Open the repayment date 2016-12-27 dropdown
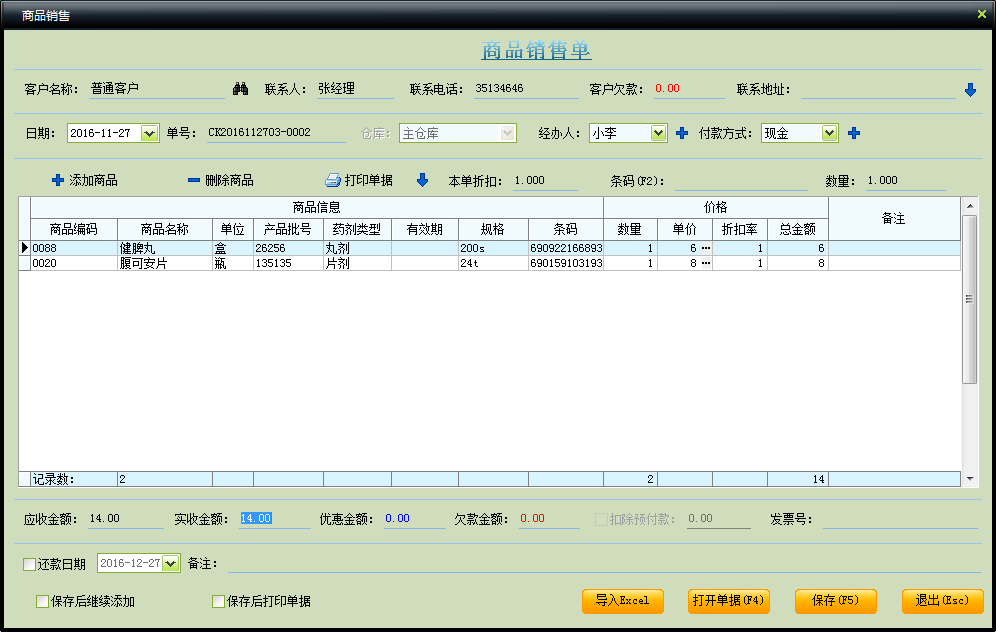Screen dimensions: 996x632 coord(170,563)
